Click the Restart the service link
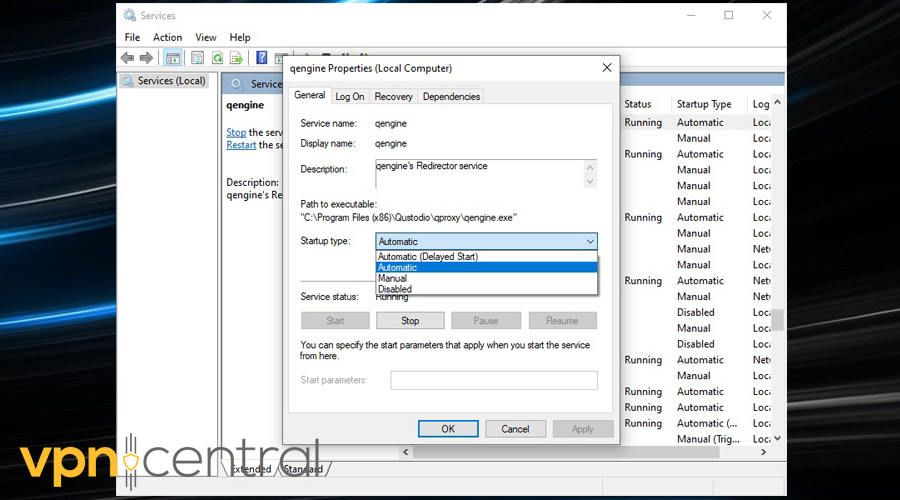This screenshot has width=900, height=500. tap(241, 145)
